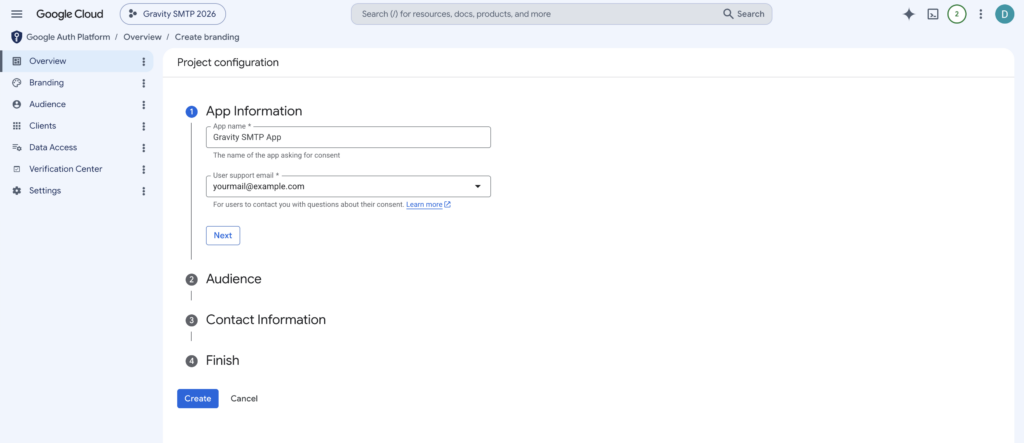Open the account avatar D
This screenshot has height=443, width=1024.
tap(1004, 14)
